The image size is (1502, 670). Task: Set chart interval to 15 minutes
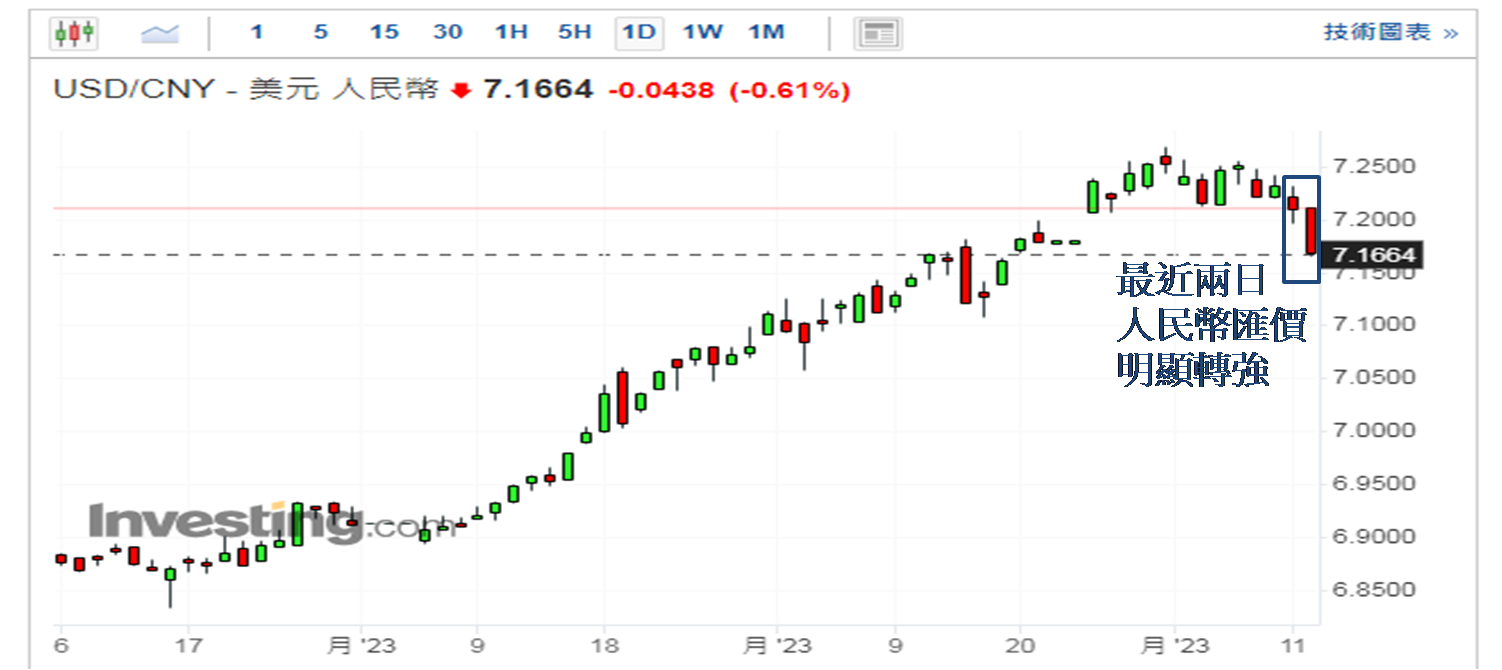tap(384, 32)
